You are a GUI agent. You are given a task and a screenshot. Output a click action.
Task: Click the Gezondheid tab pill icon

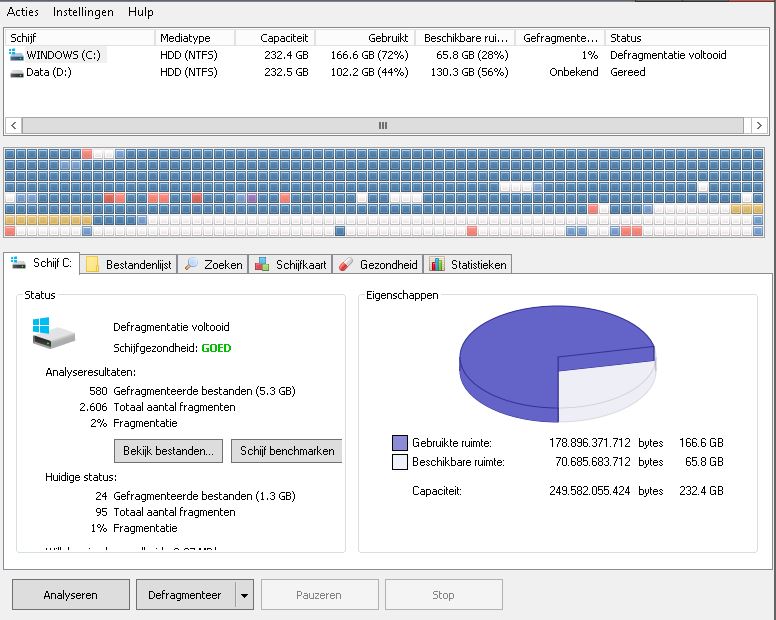[x=345, y=265]
